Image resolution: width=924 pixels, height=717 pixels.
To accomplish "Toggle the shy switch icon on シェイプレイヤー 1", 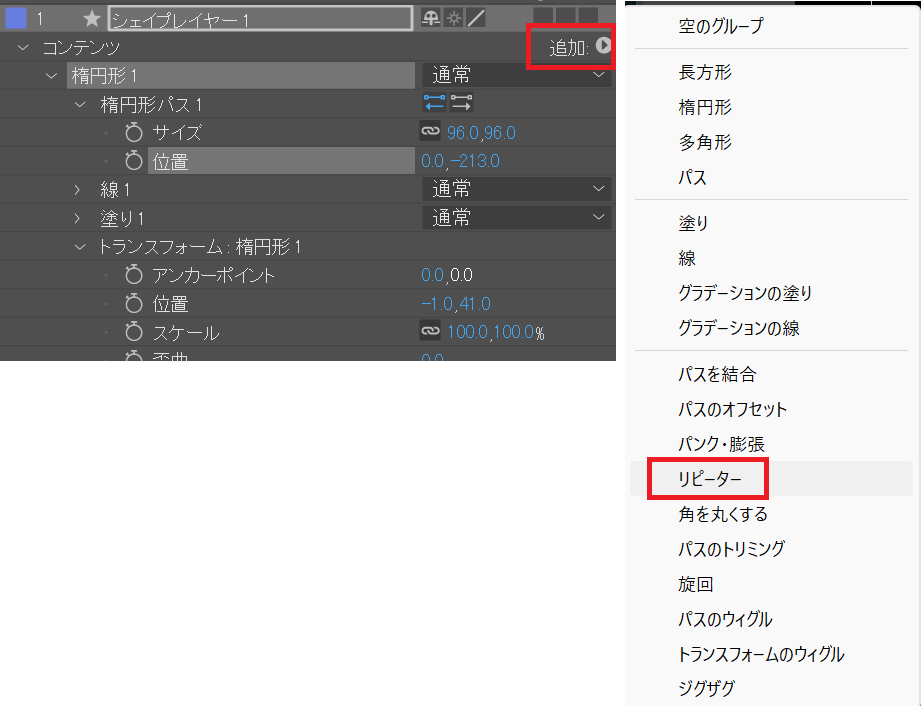I will pyautogui.click(x=431, y=18).
